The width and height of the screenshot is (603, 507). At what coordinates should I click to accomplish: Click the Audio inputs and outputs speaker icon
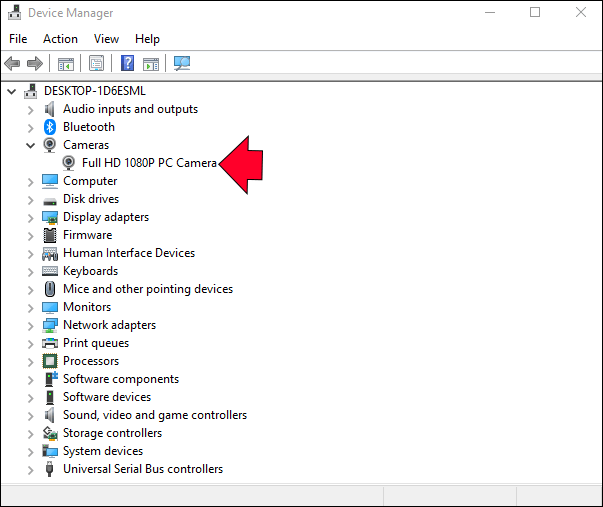[50, 109]
